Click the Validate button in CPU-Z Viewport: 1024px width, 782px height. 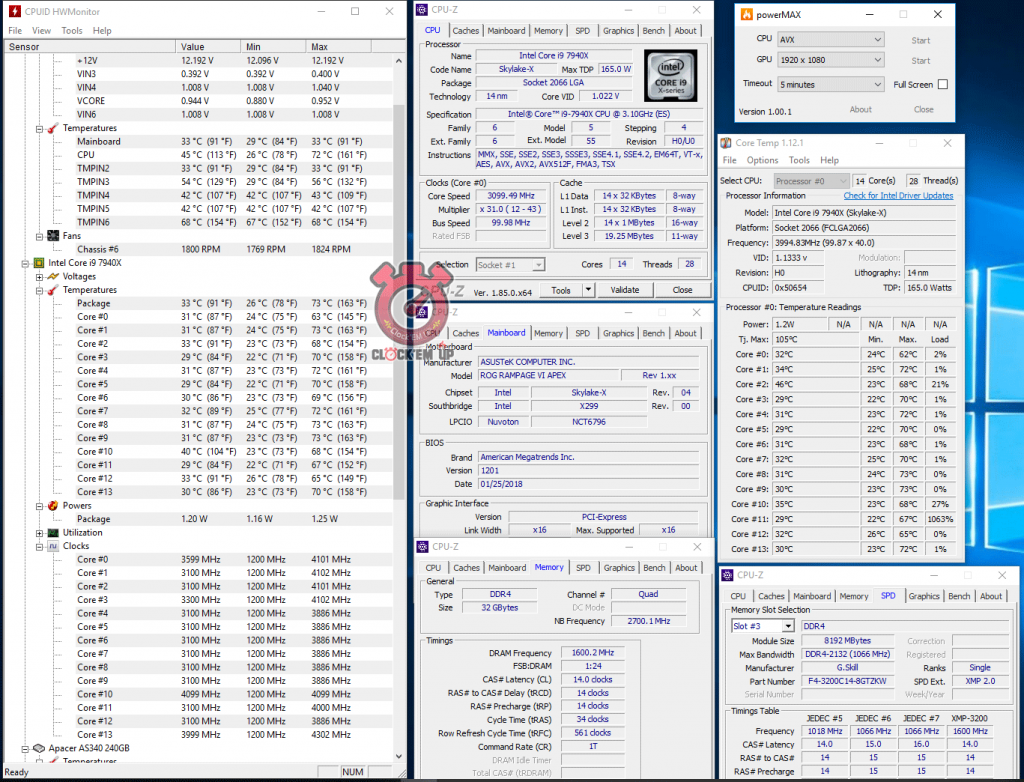click(624, 290)
